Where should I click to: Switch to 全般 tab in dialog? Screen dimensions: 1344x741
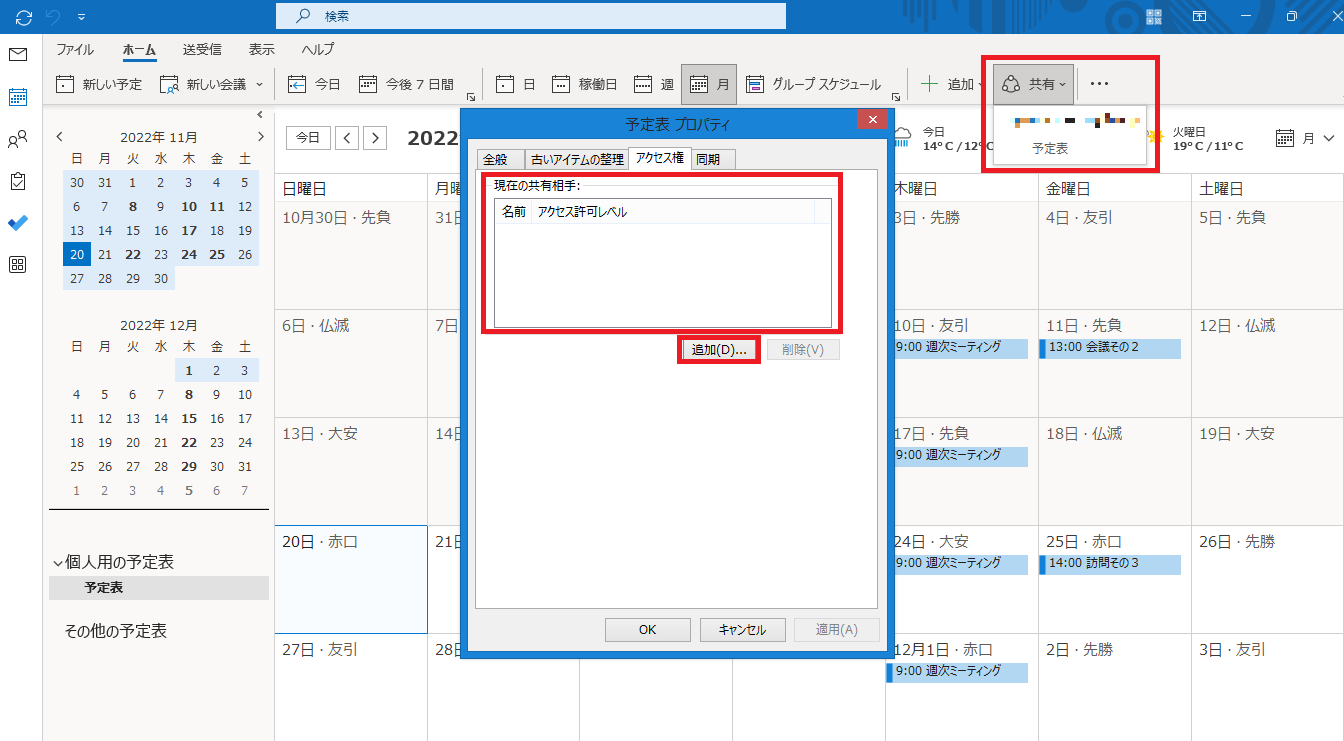(501, 159)
